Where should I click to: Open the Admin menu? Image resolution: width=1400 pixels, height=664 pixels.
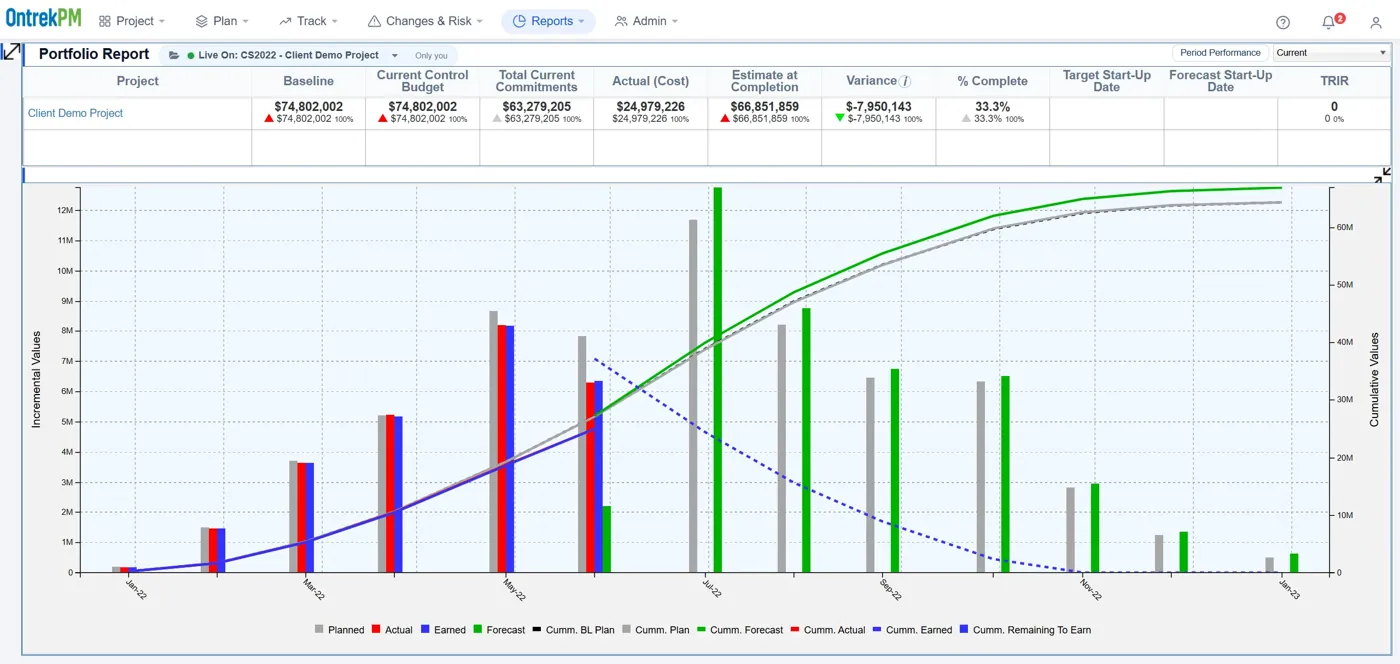646,21
